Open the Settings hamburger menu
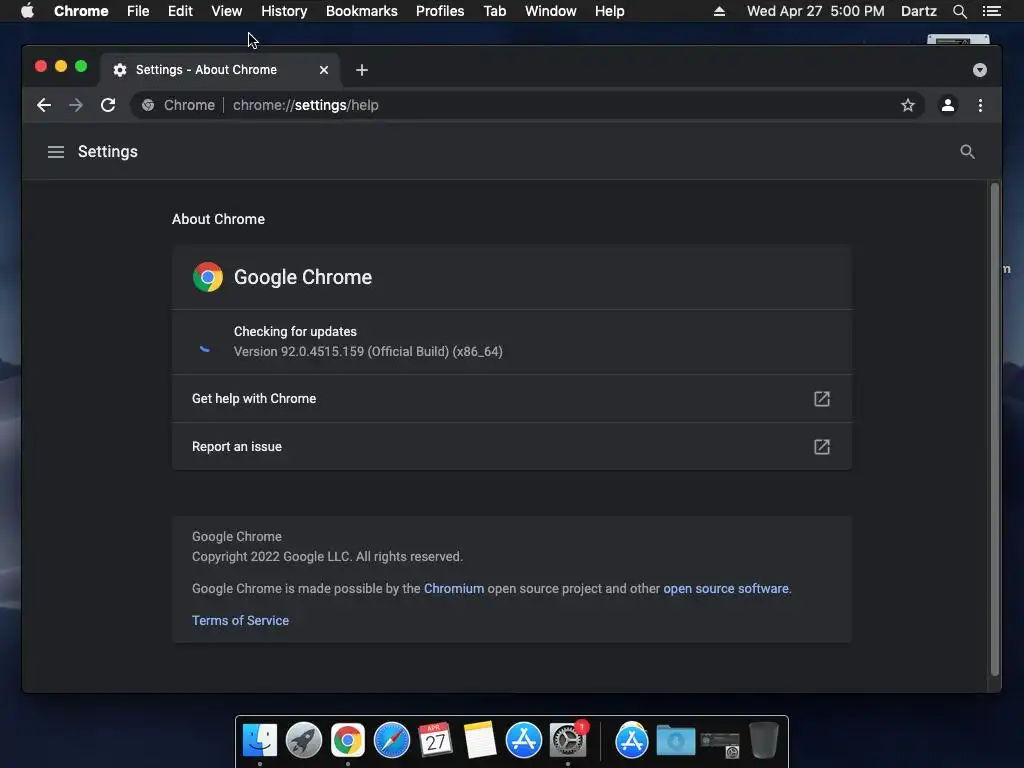This screenshot has height=768, width=1024. point(56,152)
